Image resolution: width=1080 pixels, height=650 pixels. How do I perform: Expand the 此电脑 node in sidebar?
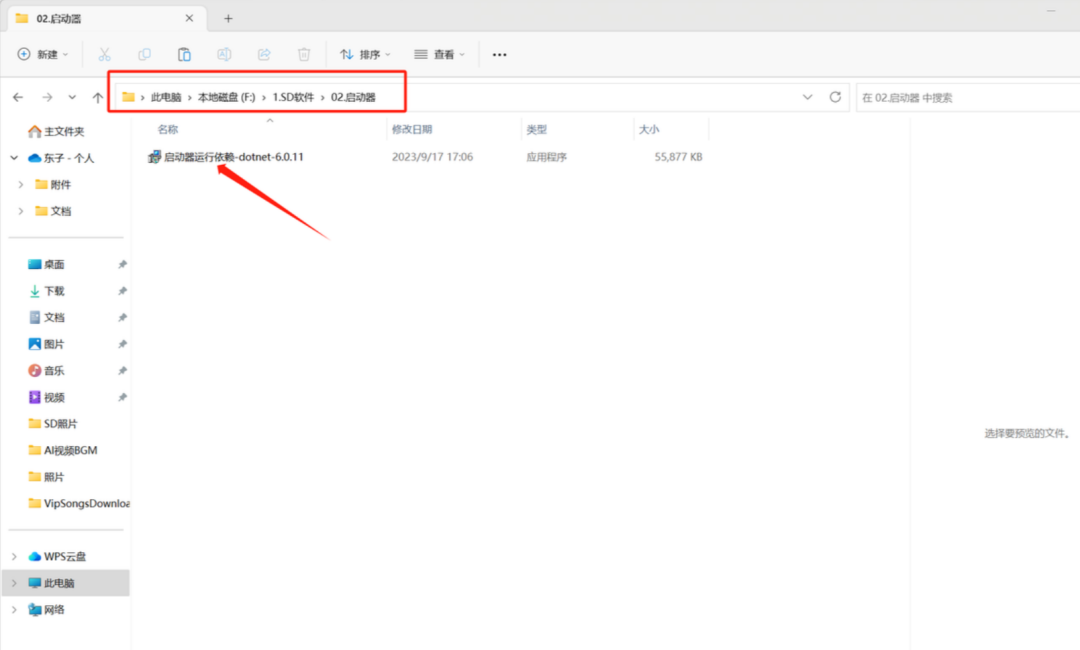[14, 583]
